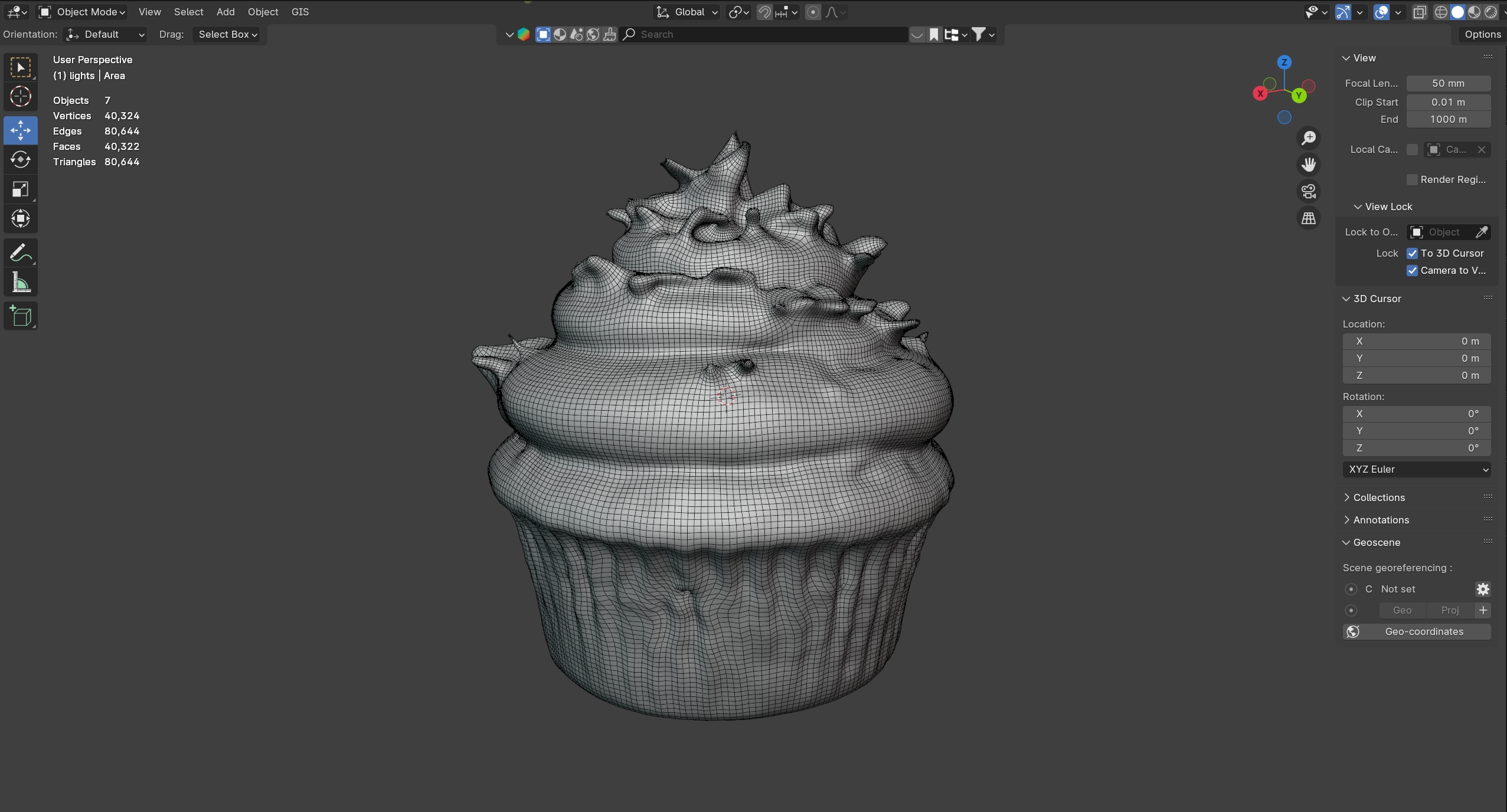Select the Measure tool
The image size is (1507, 812).
click(x=21, y=283)
